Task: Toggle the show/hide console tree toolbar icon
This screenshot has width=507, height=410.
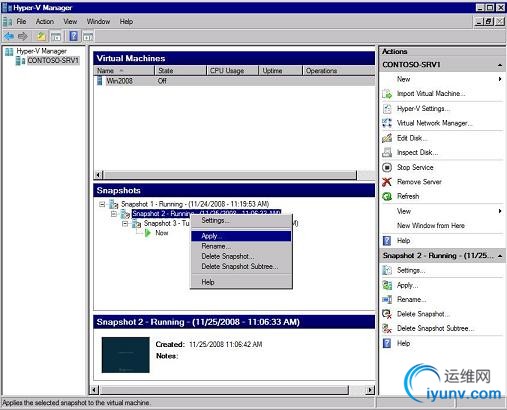Action: coord(56,36)
